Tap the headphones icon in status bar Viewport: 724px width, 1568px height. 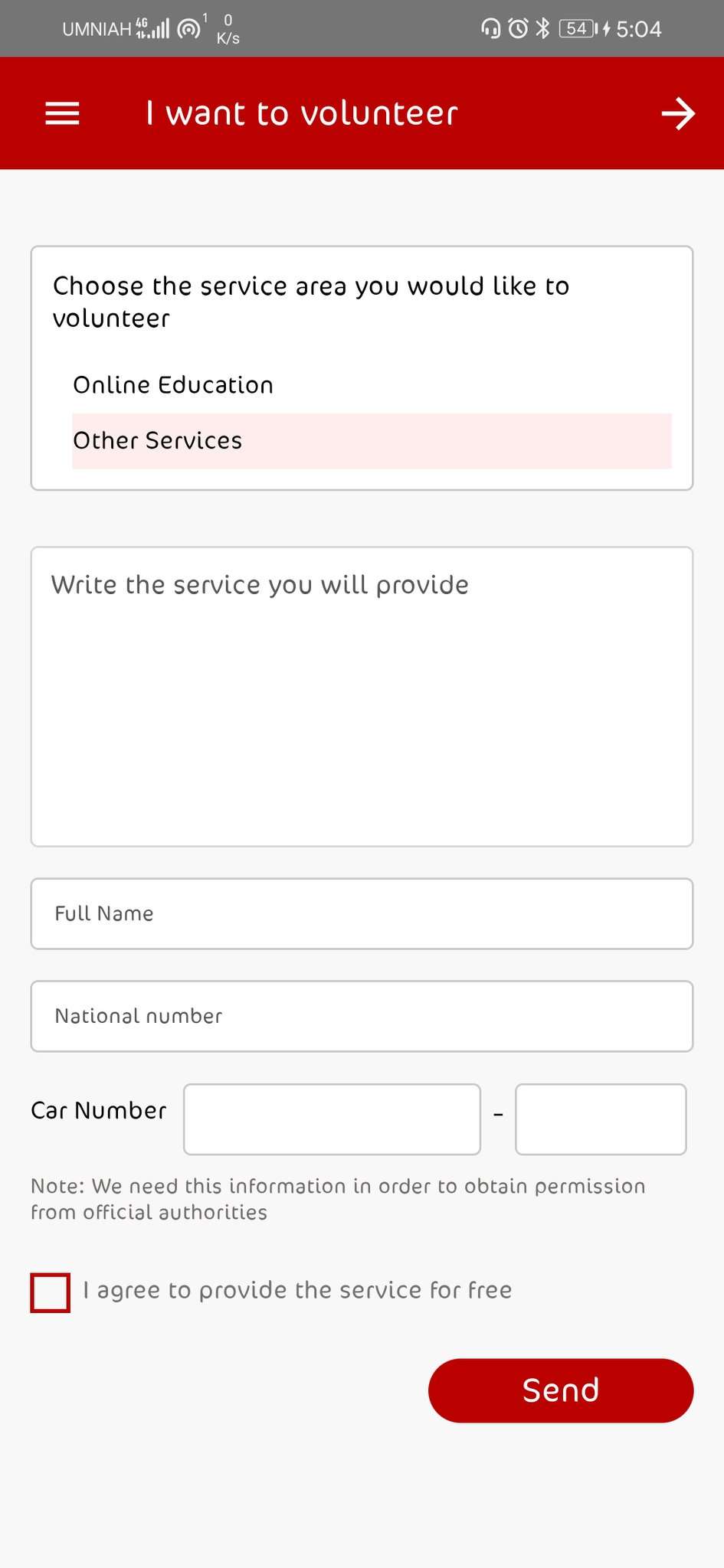(x=490, y=28)
